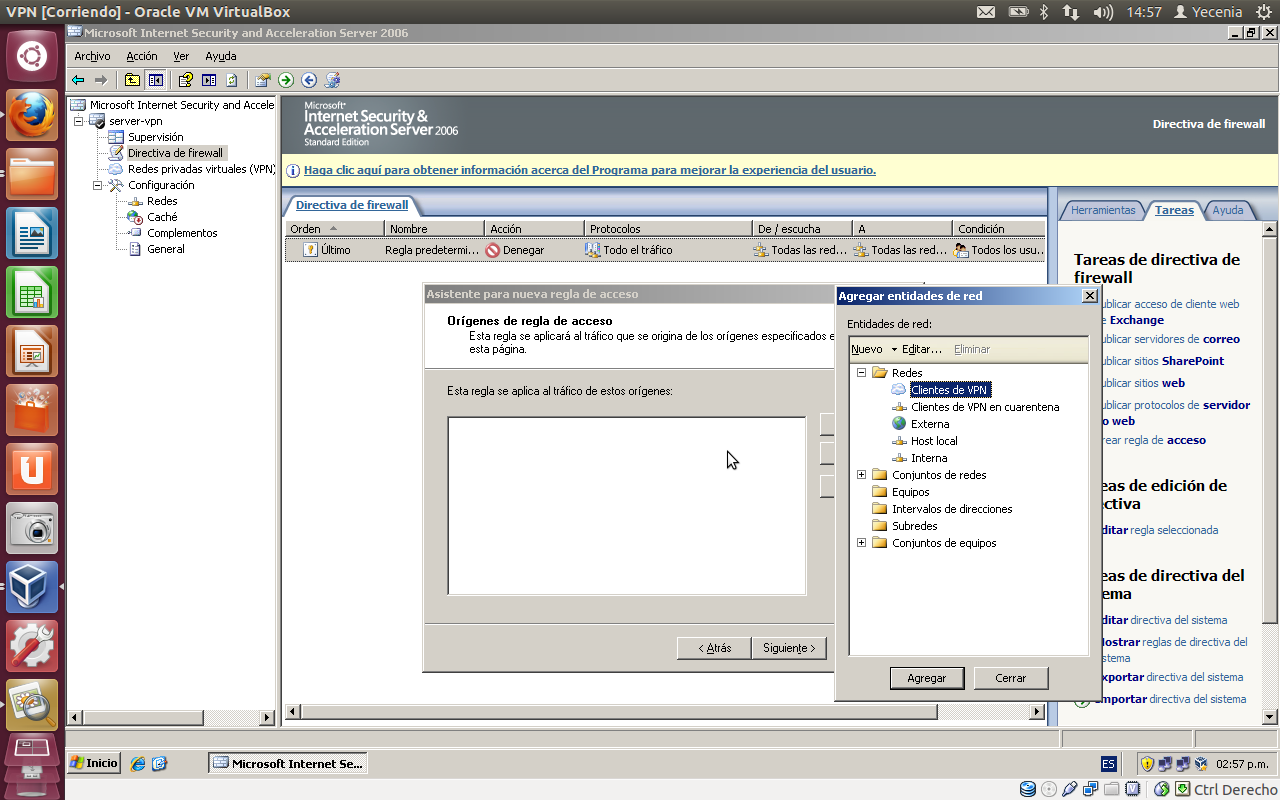Click Microsoft Internet Security taskbar button
The width and height of the screenshot is (1280, 800).
coord(288,763)
